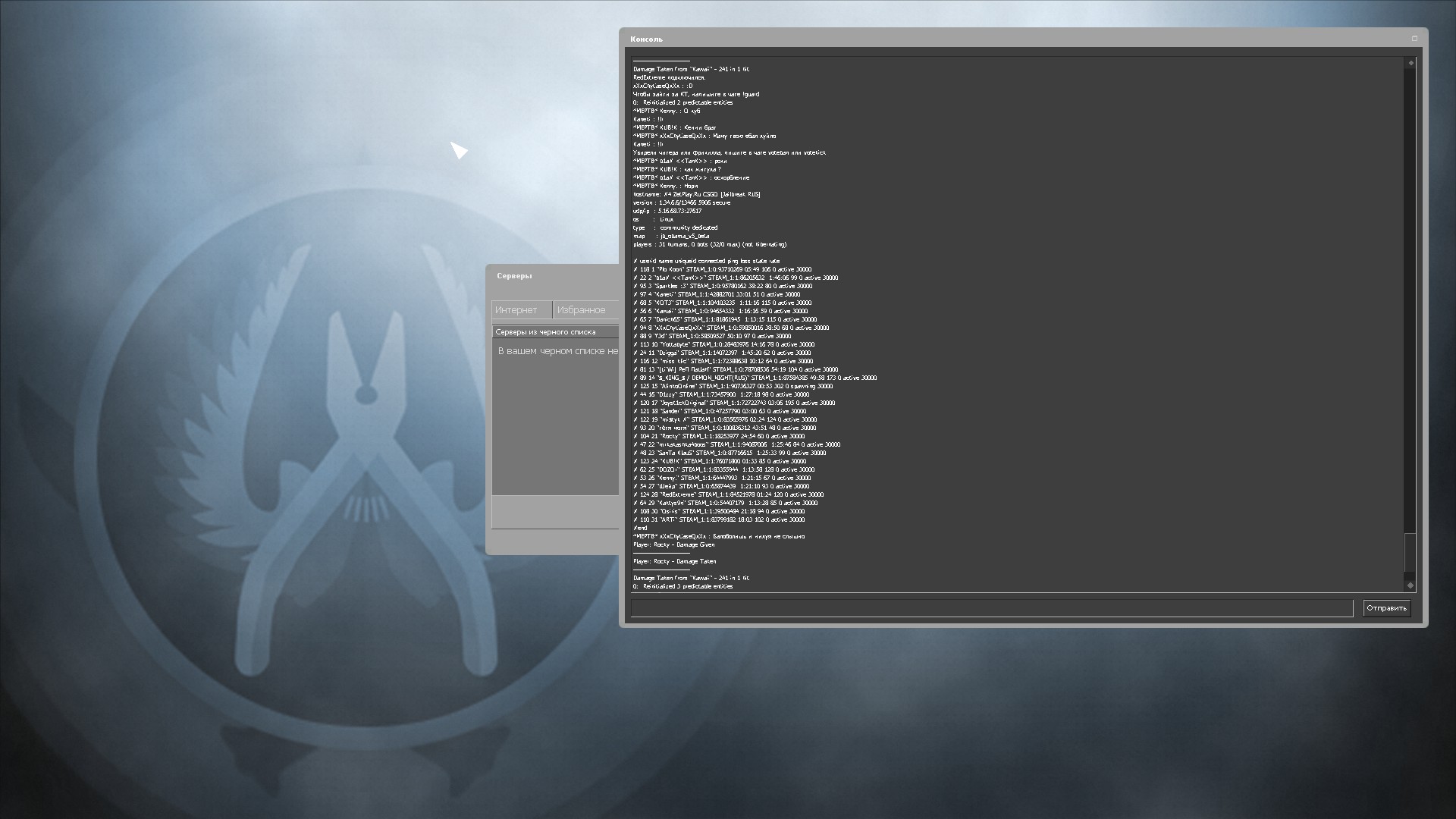Click the console scroll-down diamond arrow
1456x819 pixels.
click(x=1410, y=585)
